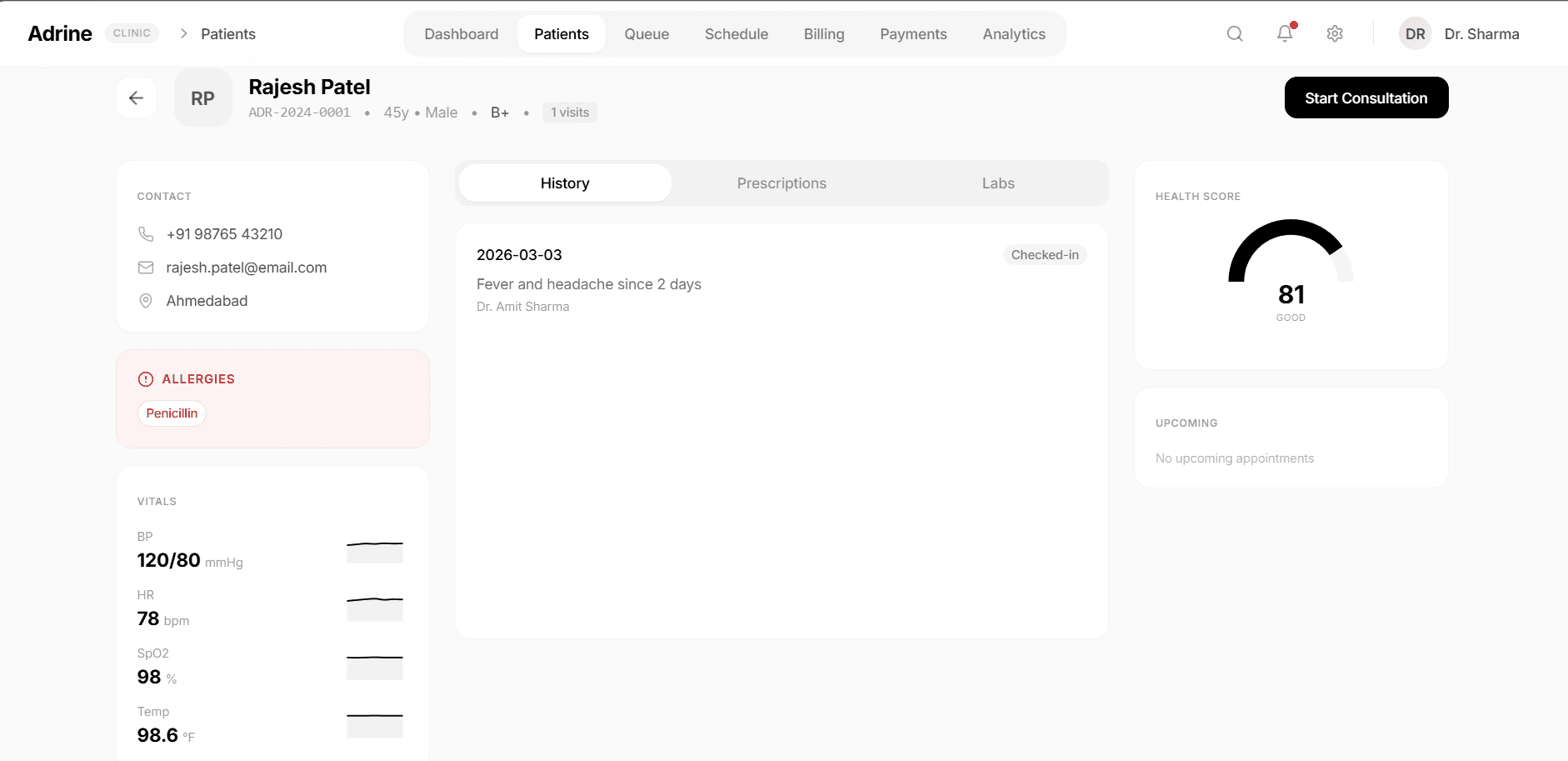The width and height of the screenshot is (1568, 761).
Task: Open settings with the gear icon
Action: click(x=1334, y=33)
